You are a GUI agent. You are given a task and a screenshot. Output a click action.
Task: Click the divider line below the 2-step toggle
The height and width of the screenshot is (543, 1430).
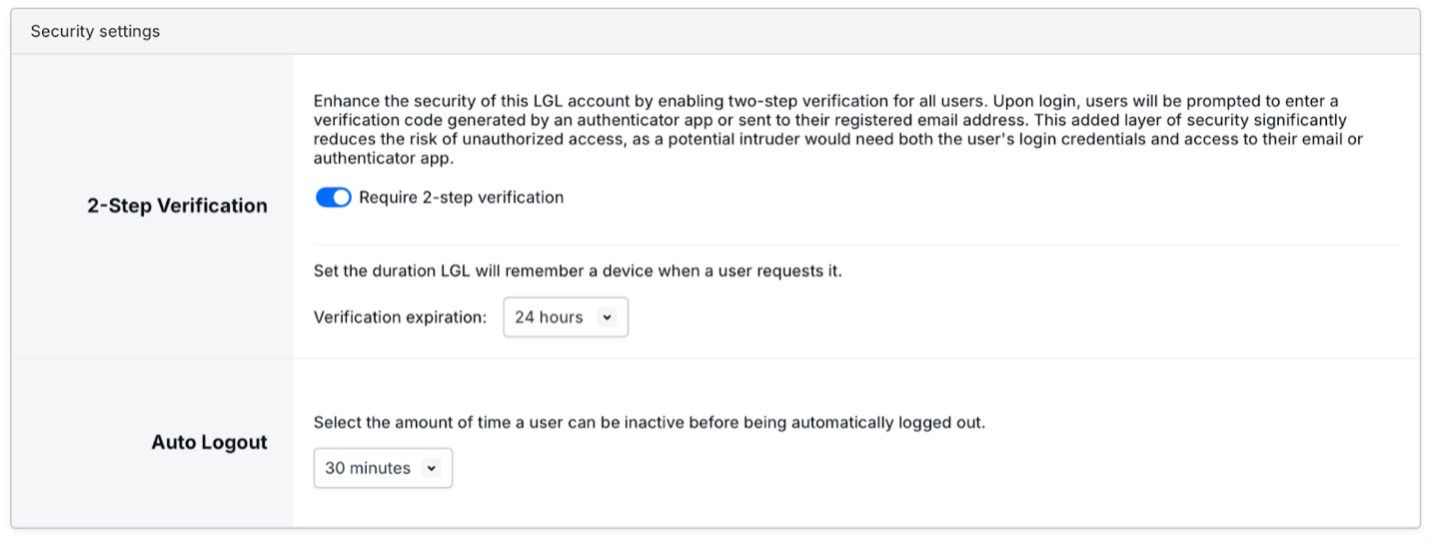(x=856, y=244)
